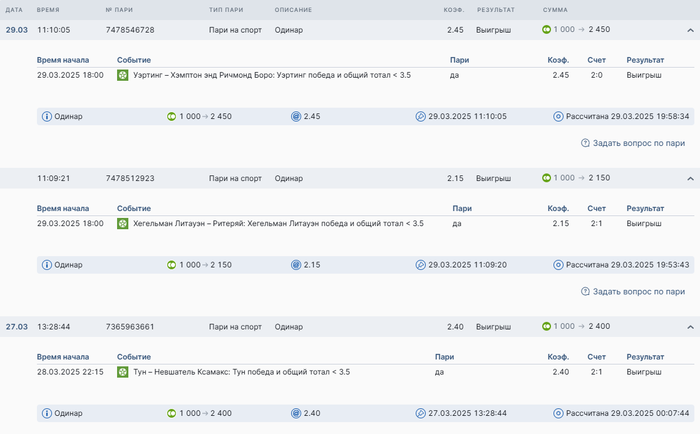Click the soccer ball icon beside the Уэртинг event

coord(122,75)
